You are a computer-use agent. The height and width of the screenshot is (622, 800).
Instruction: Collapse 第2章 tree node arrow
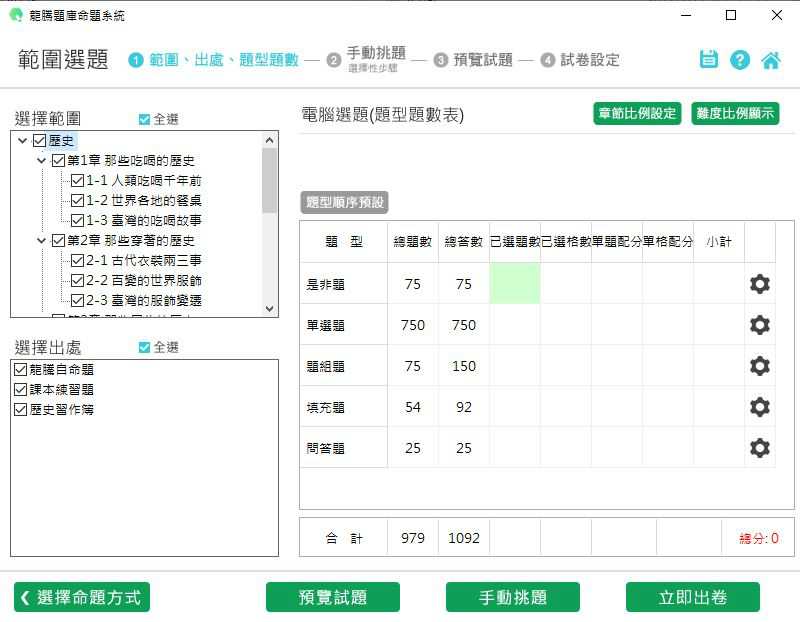pos(41,240)
